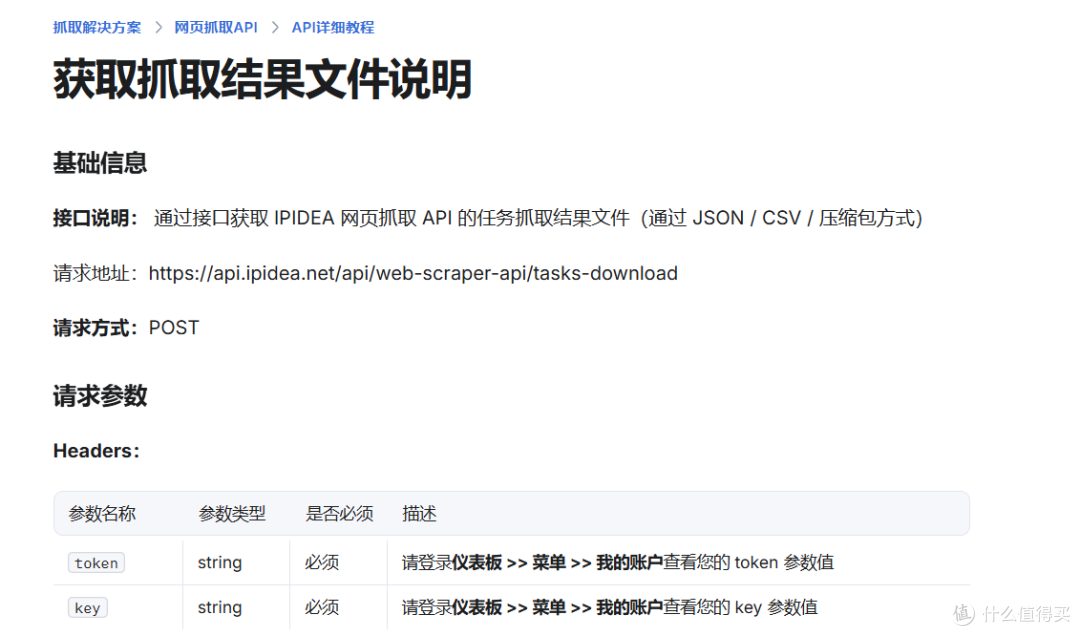Click the 描述 column header
1080x636 pixels.
click(419, 514)
